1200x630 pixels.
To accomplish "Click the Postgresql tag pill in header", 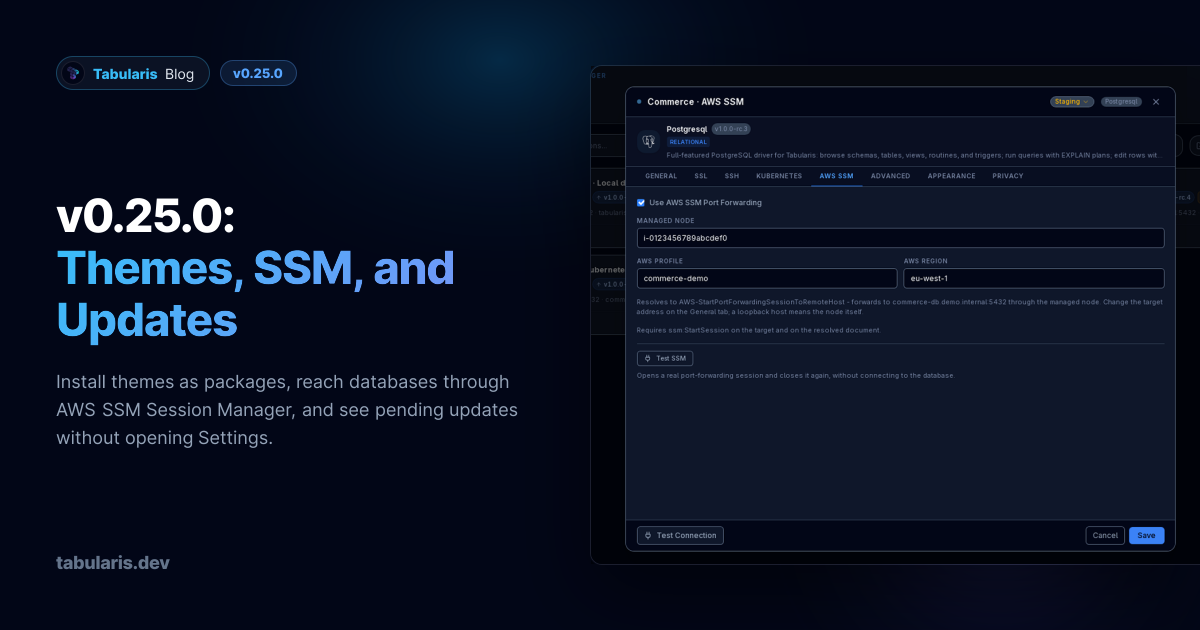I will pos(1121,101).
